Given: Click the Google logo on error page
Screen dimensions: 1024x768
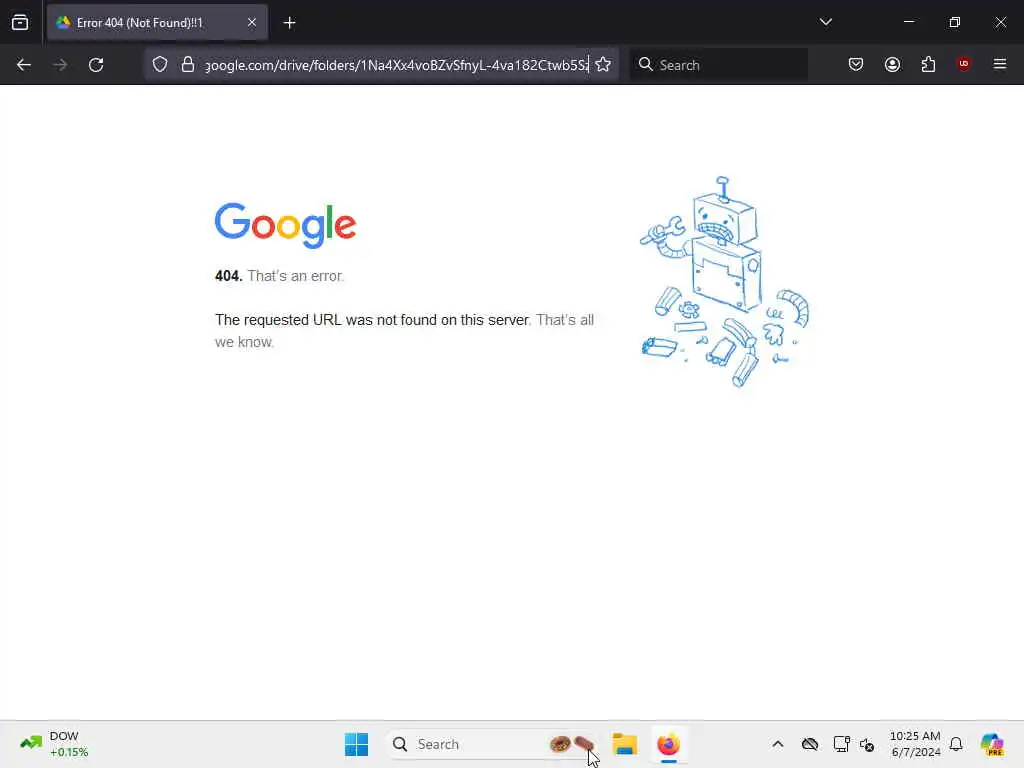Looking at the screenshot, I should pos(285,225).
